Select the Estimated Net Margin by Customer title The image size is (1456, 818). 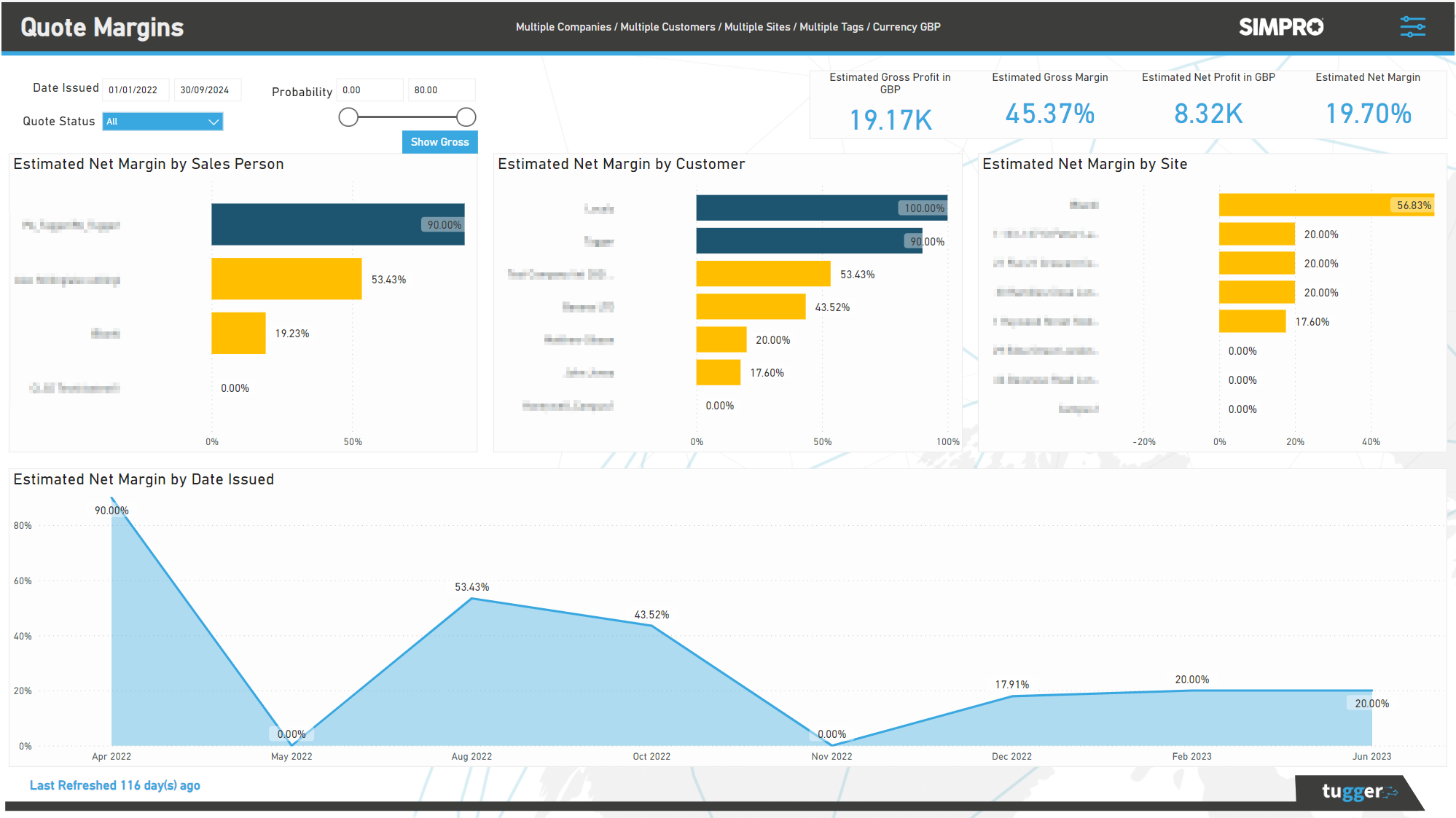click(x=621, y=164)
